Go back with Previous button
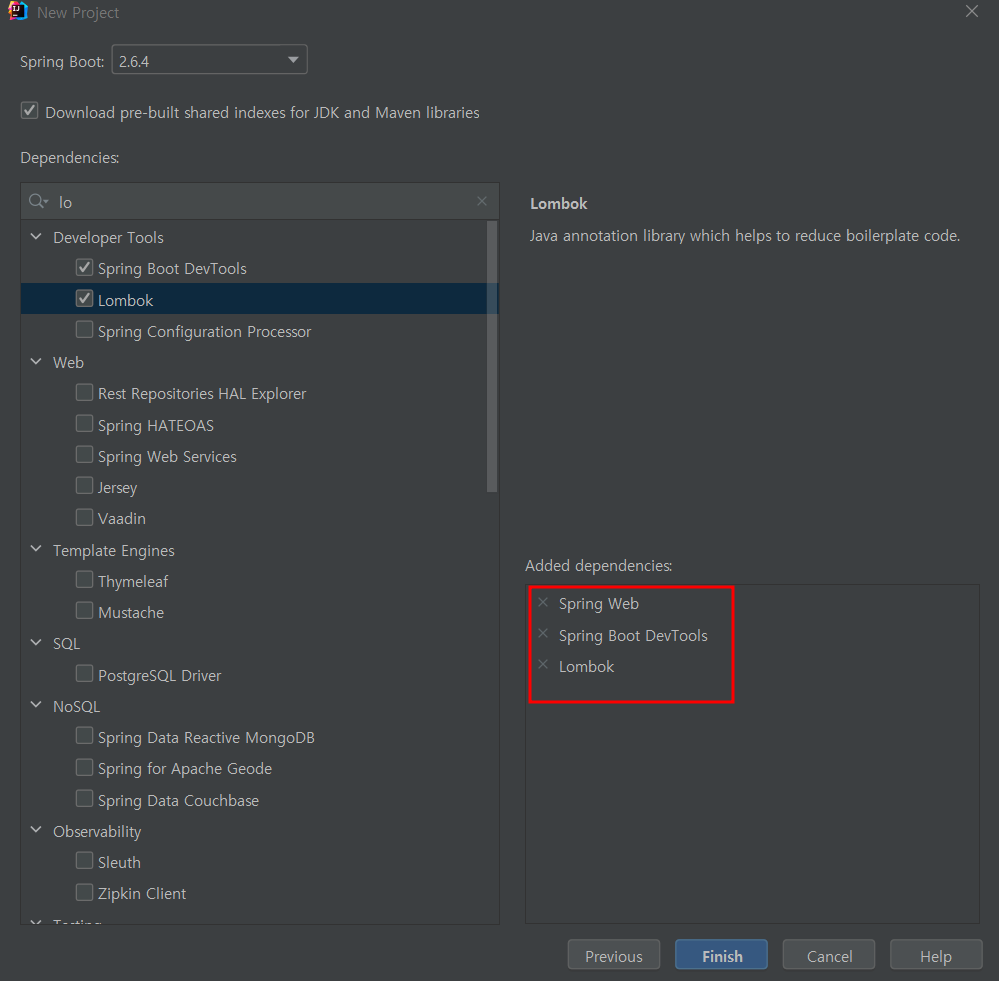 pos(614,956)
